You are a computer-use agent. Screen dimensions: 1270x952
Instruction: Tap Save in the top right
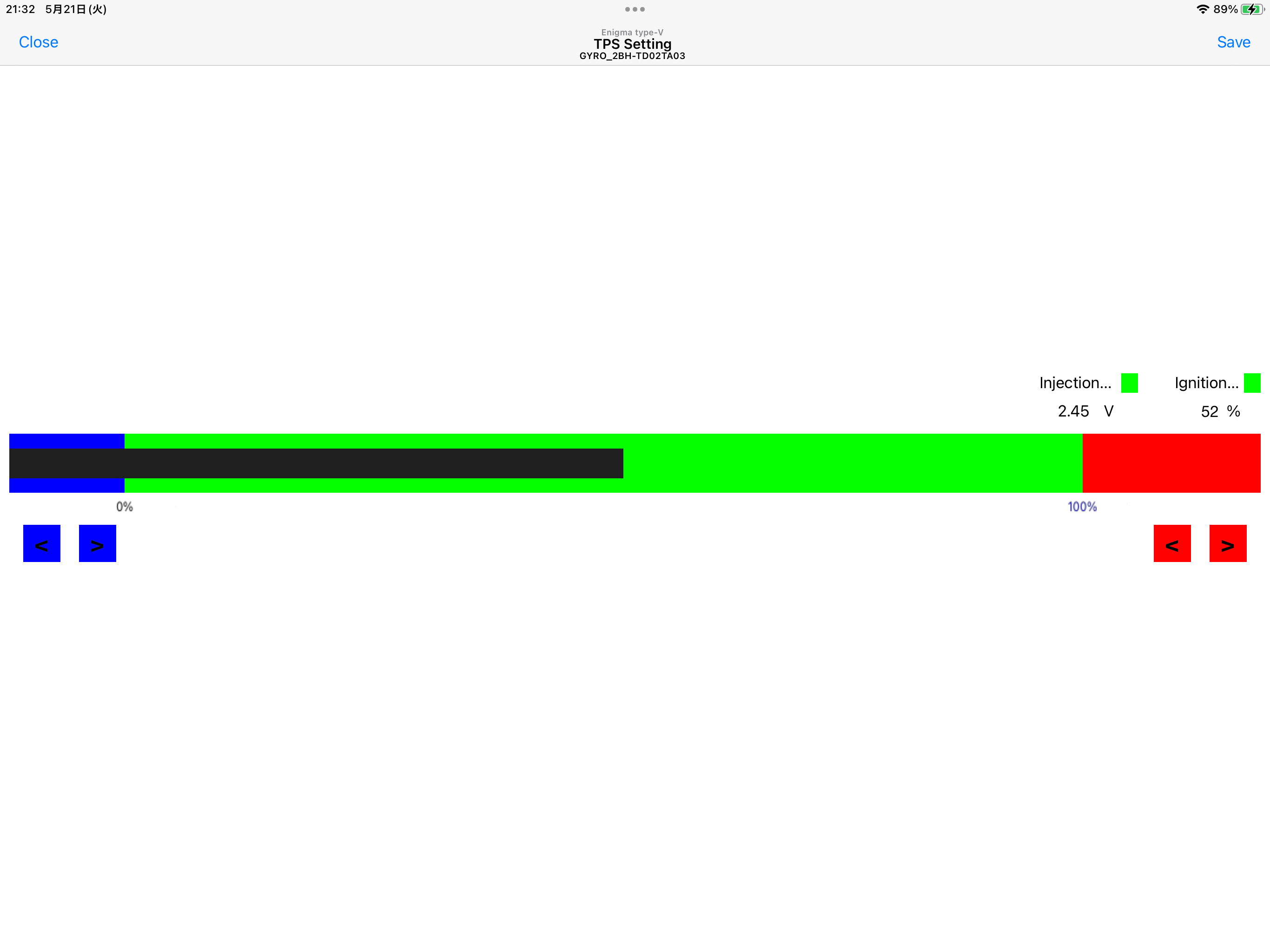tap(1233, 42)
